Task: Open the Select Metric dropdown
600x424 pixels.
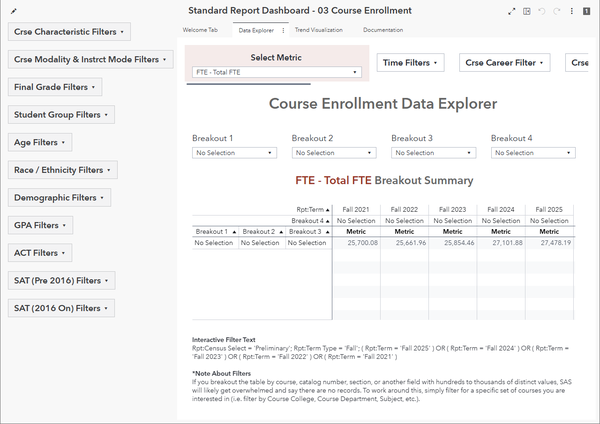Action: pos(277,72)
